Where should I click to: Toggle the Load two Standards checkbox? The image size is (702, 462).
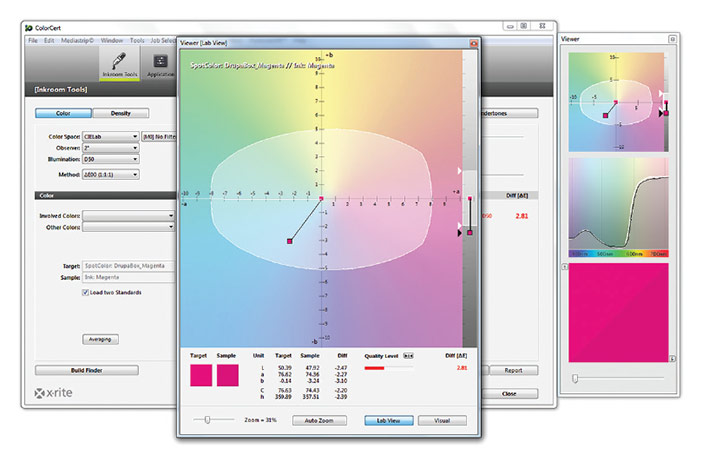[85, 292]
